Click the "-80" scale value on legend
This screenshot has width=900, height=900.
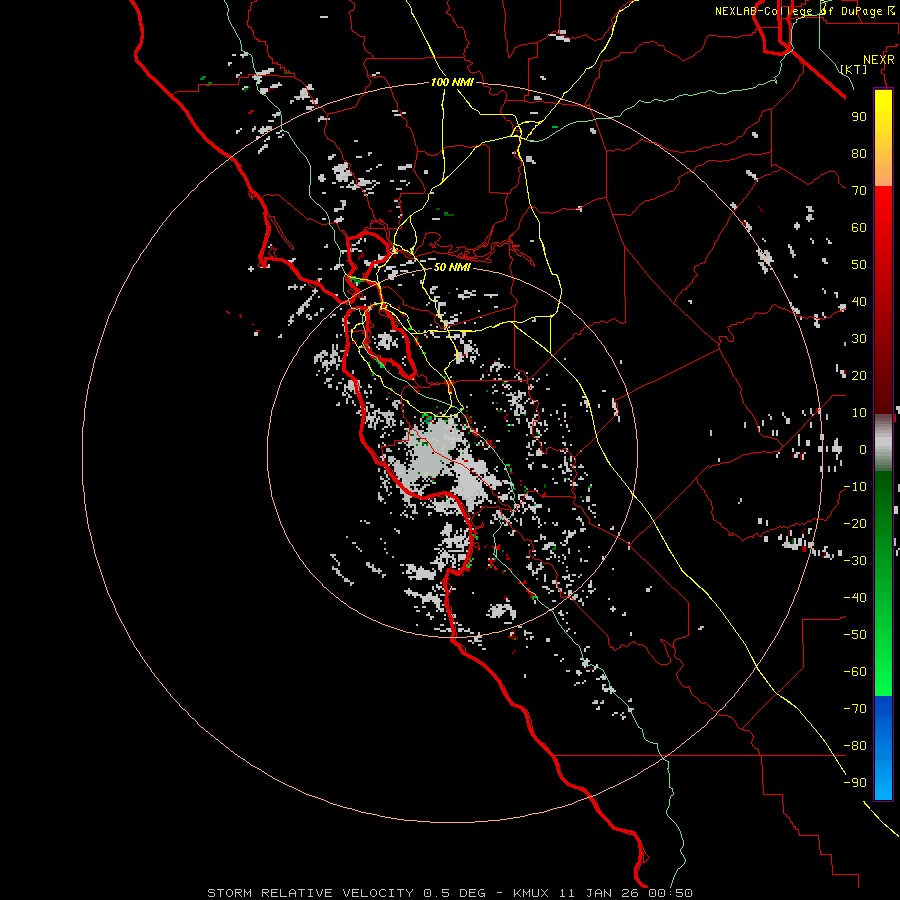tap(855, 746)
